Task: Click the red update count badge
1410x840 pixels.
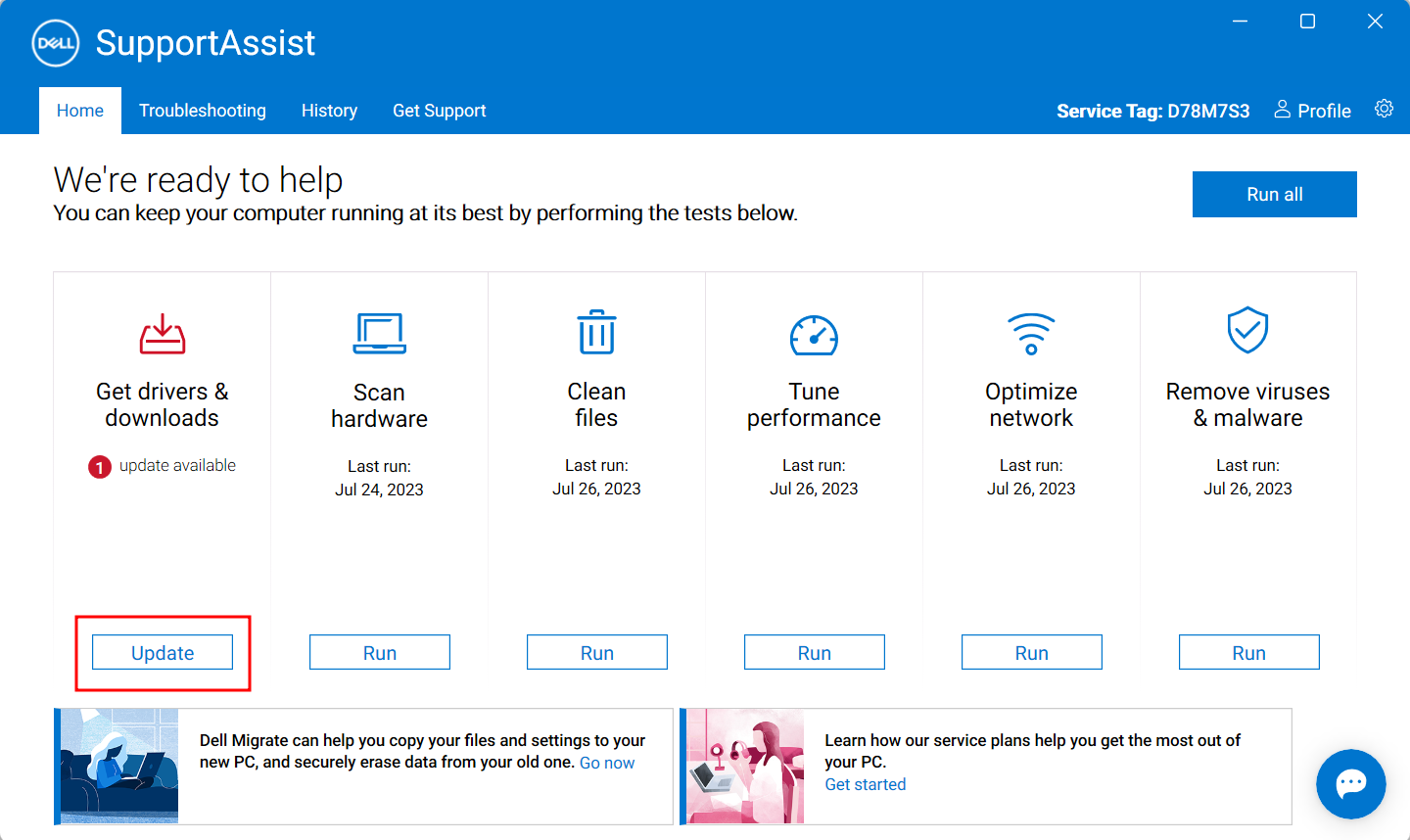Action: coord(100,467)
